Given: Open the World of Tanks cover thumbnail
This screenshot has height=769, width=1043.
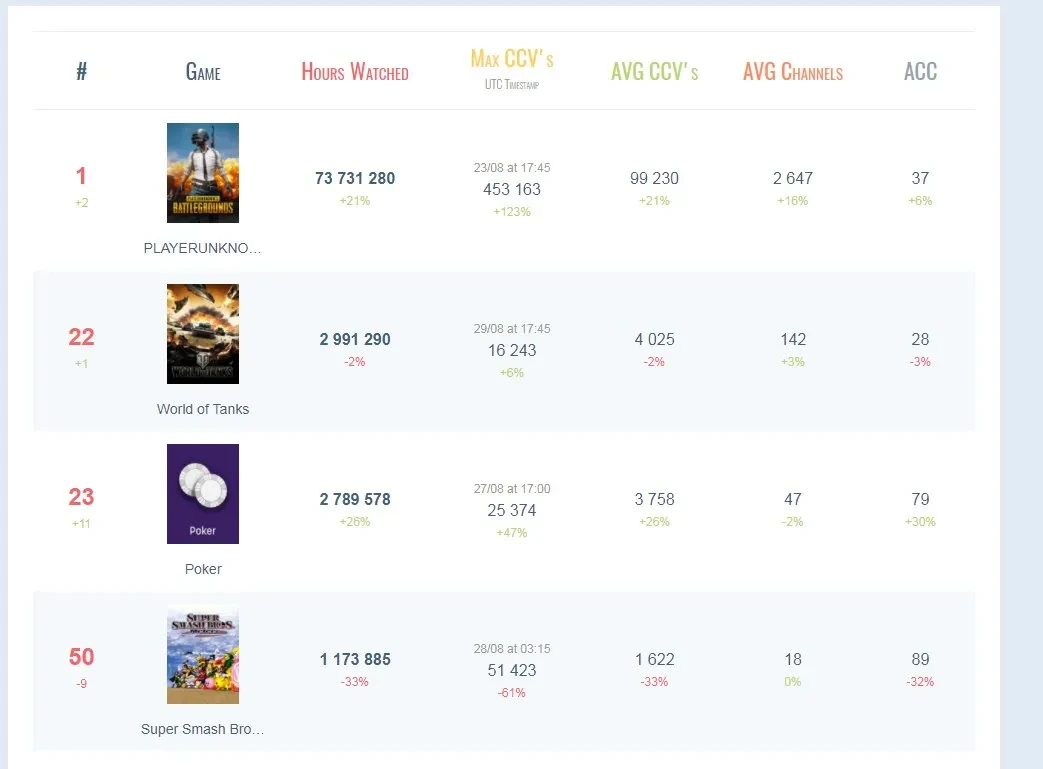Looking at the screenshot, I should point(203,334).
